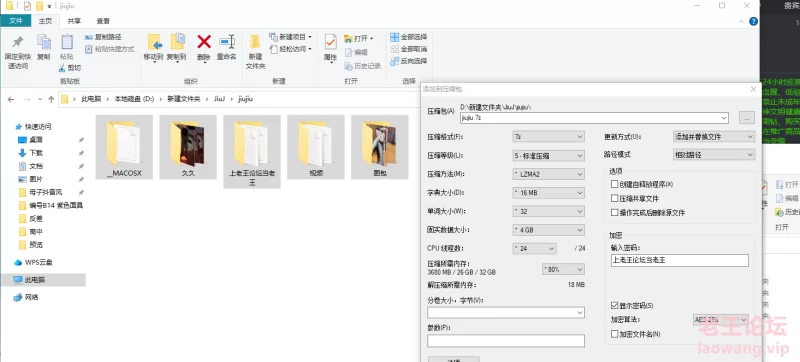800x362 pixels.
Task: Enable encrypt file names (加密文件名) checkbox
Action: (x=614, y=334)
